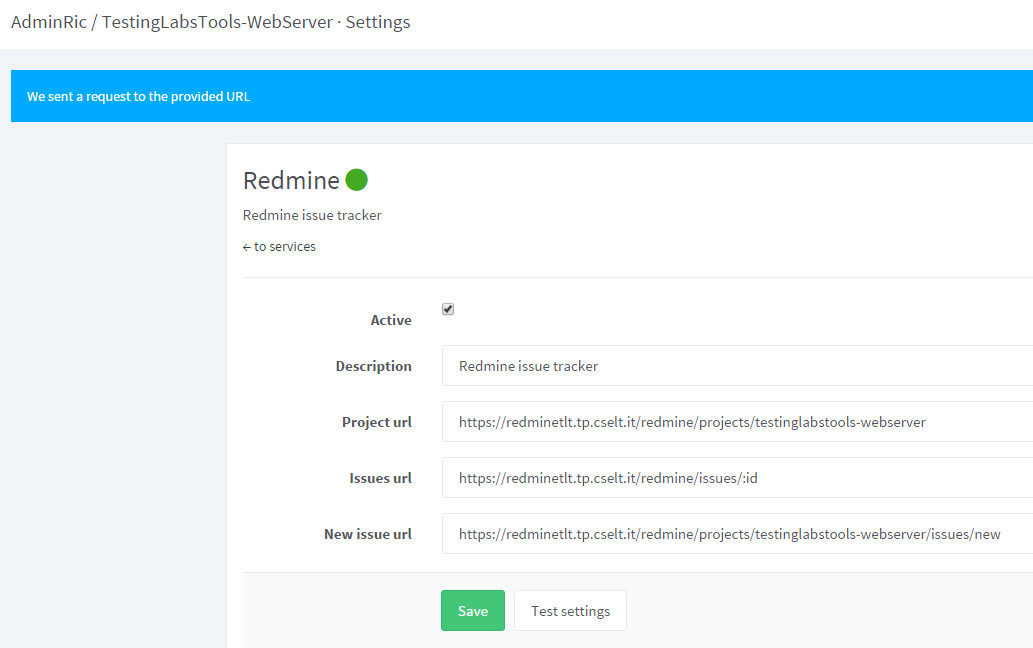Click the 'Redmine issue tracker' subtitle text
This screenshot has width=1033, height=648.
[x=312, y=215]
